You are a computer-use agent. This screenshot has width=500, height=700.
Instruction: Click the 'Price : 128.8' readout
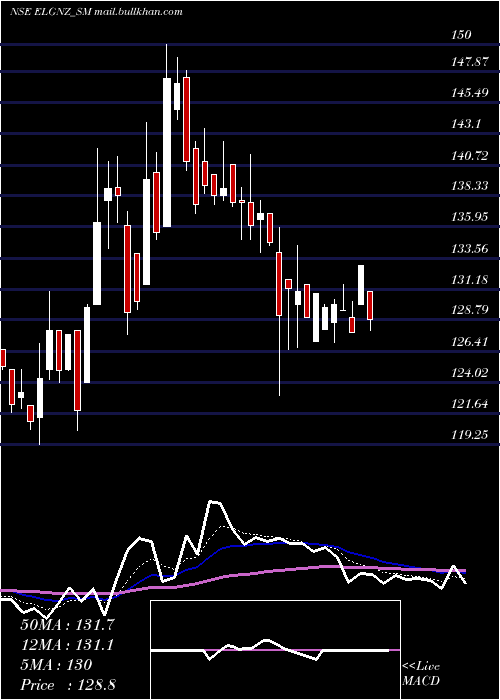point(67,685)
